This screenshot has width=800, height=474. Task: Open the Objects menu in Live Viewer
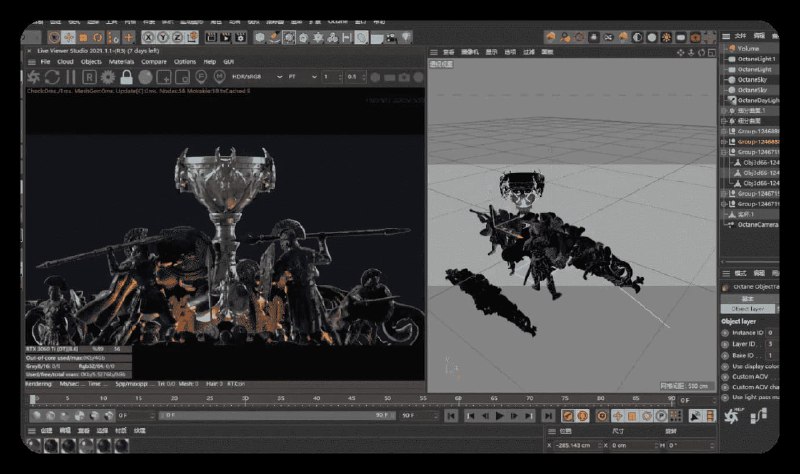91,61
